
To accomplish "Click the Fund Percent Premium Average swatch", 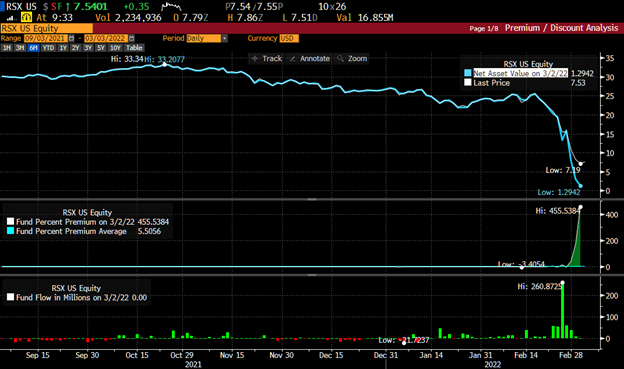I will [10, 231].
